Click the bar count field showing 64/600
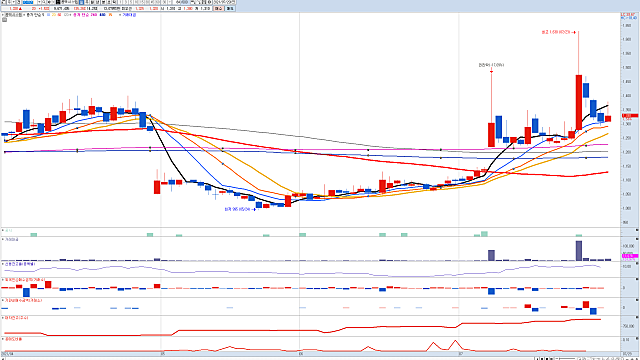640x360 pixels. [x=181, y=2]
